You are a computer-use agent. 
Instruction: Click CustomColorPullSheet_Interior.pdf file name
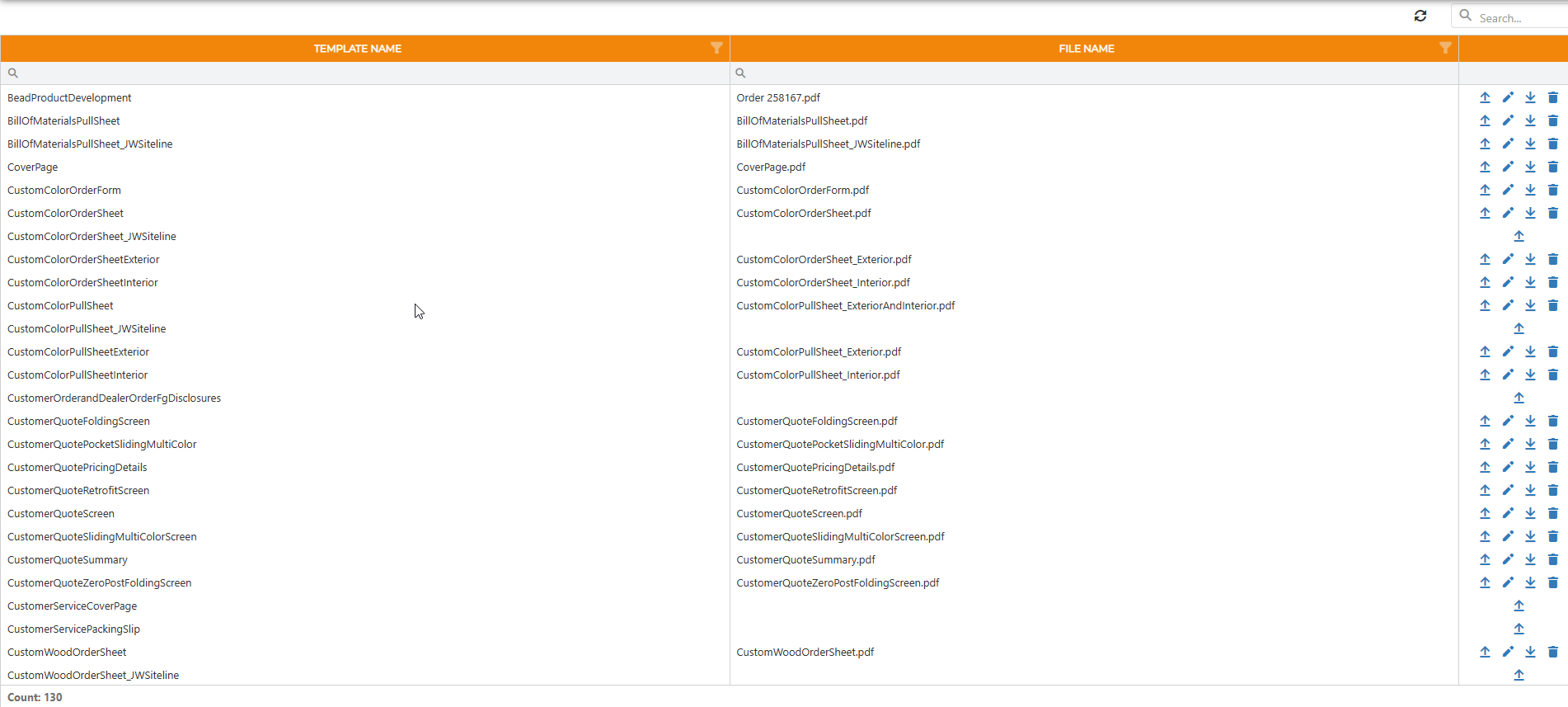(x=818, y=375)
